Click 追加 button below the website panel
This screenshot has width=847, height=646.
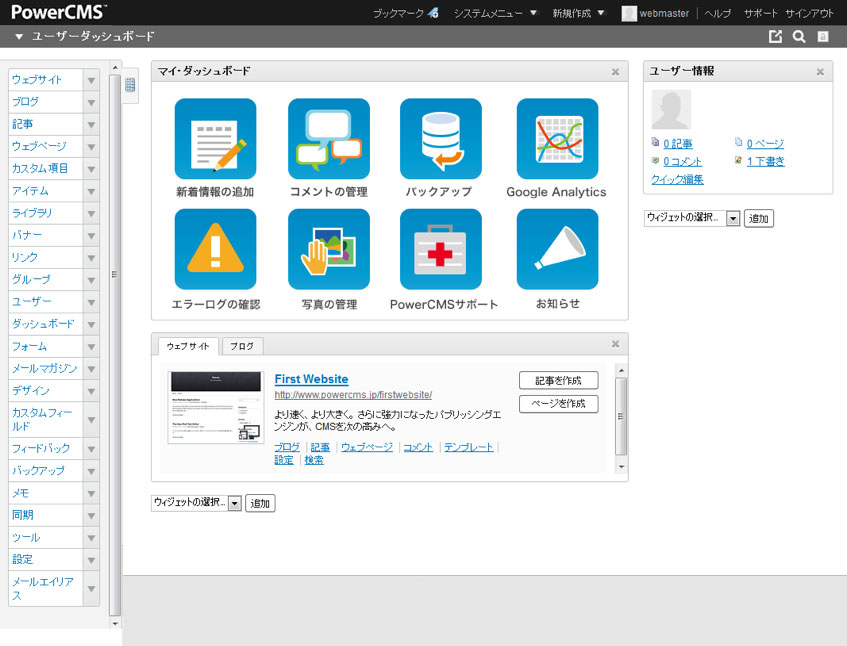[x=260, y=503]
